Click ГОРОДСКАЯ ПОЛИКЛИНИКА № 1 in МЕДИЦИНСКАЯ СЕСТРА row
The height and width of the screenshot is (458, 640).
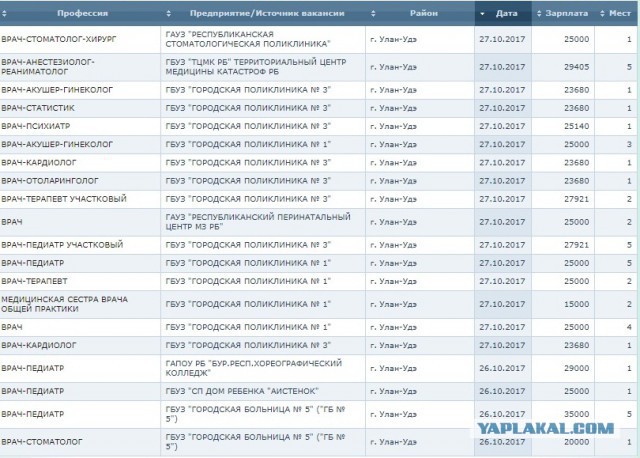click(263, 305)
